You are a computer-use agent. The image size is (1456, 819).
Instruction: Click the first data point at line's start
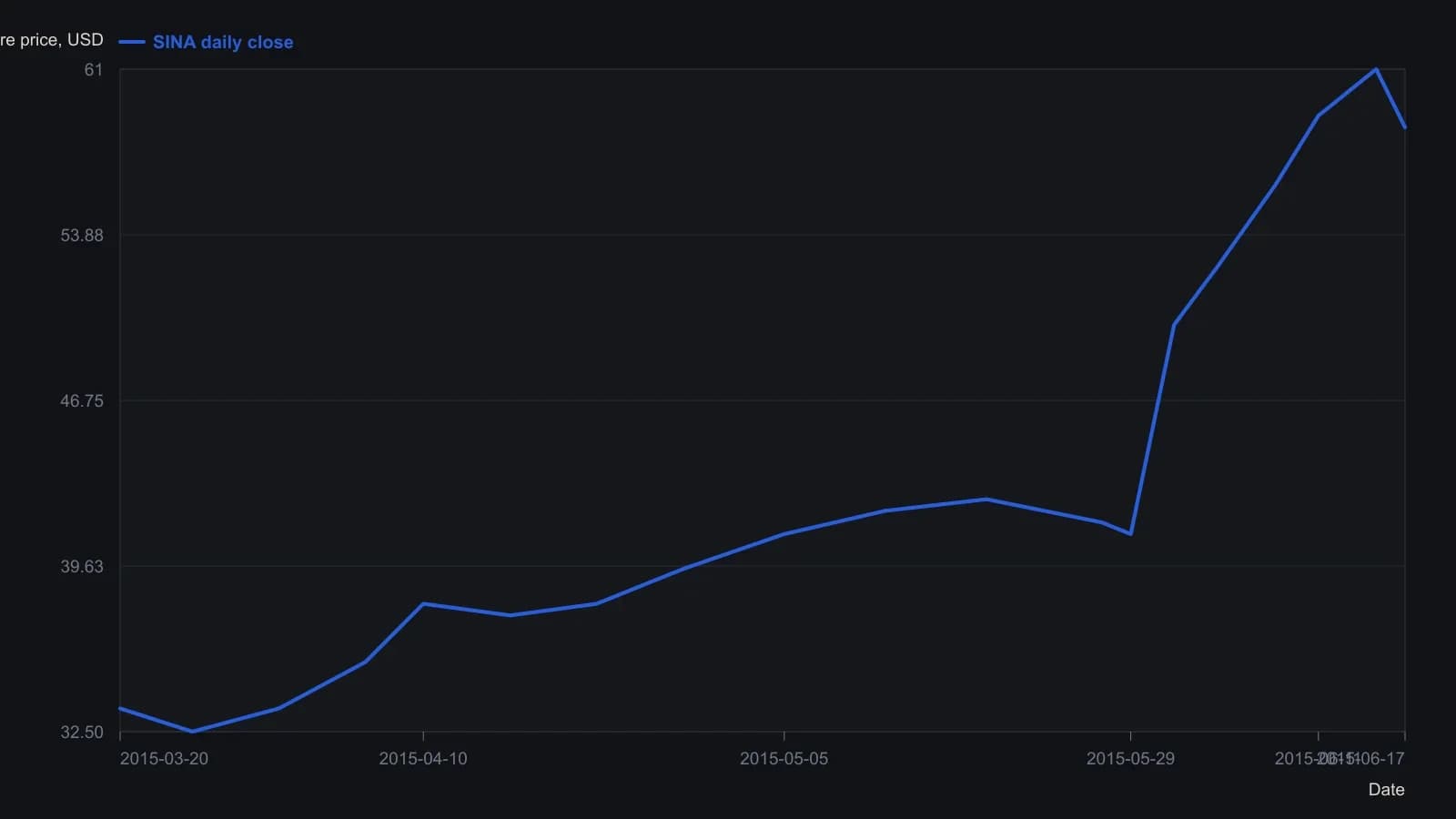pyautogui.click(x=120, y=708)
